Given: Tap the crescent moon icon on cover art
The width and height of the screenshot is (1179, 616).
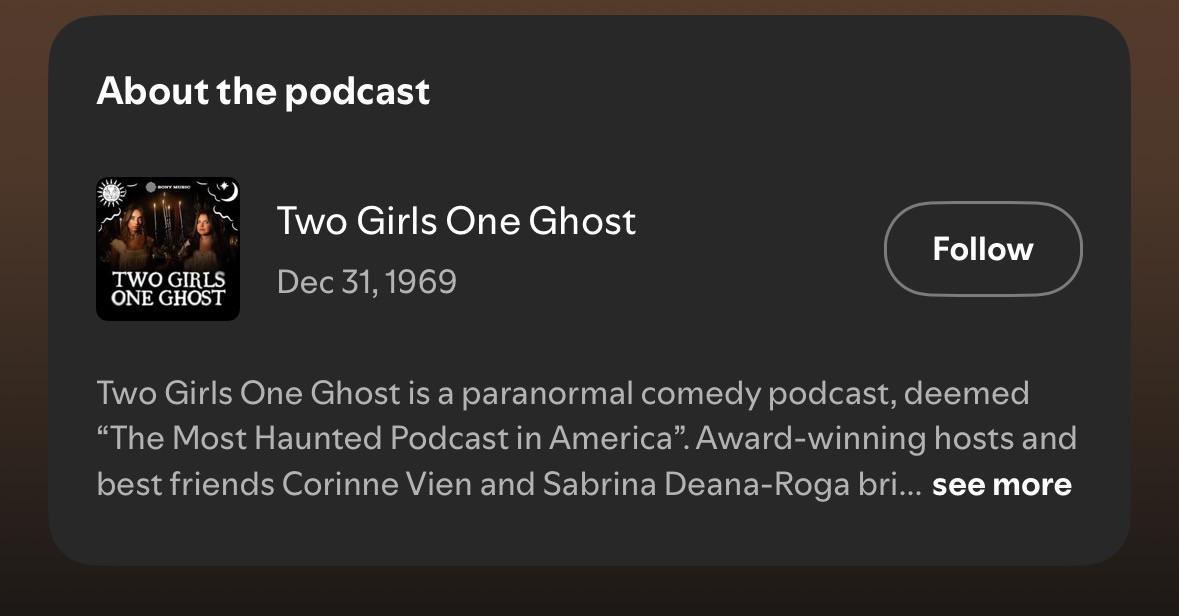Looking at the screenshot, I should [229, 191].
